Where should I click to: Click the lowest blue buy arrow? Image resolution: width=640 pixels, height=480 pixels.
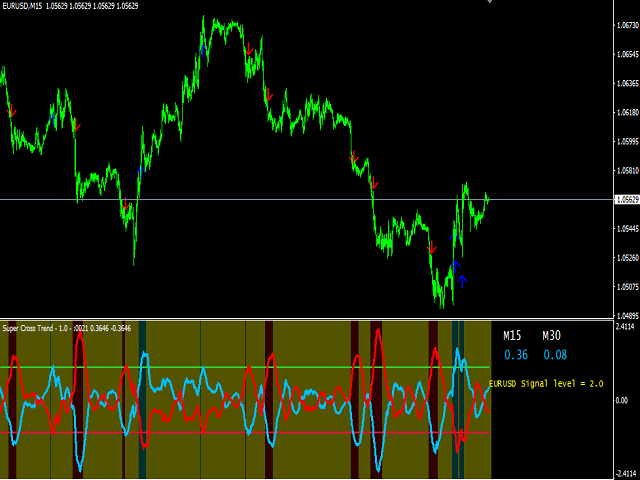pyautogui.click(x=463, y=280)
